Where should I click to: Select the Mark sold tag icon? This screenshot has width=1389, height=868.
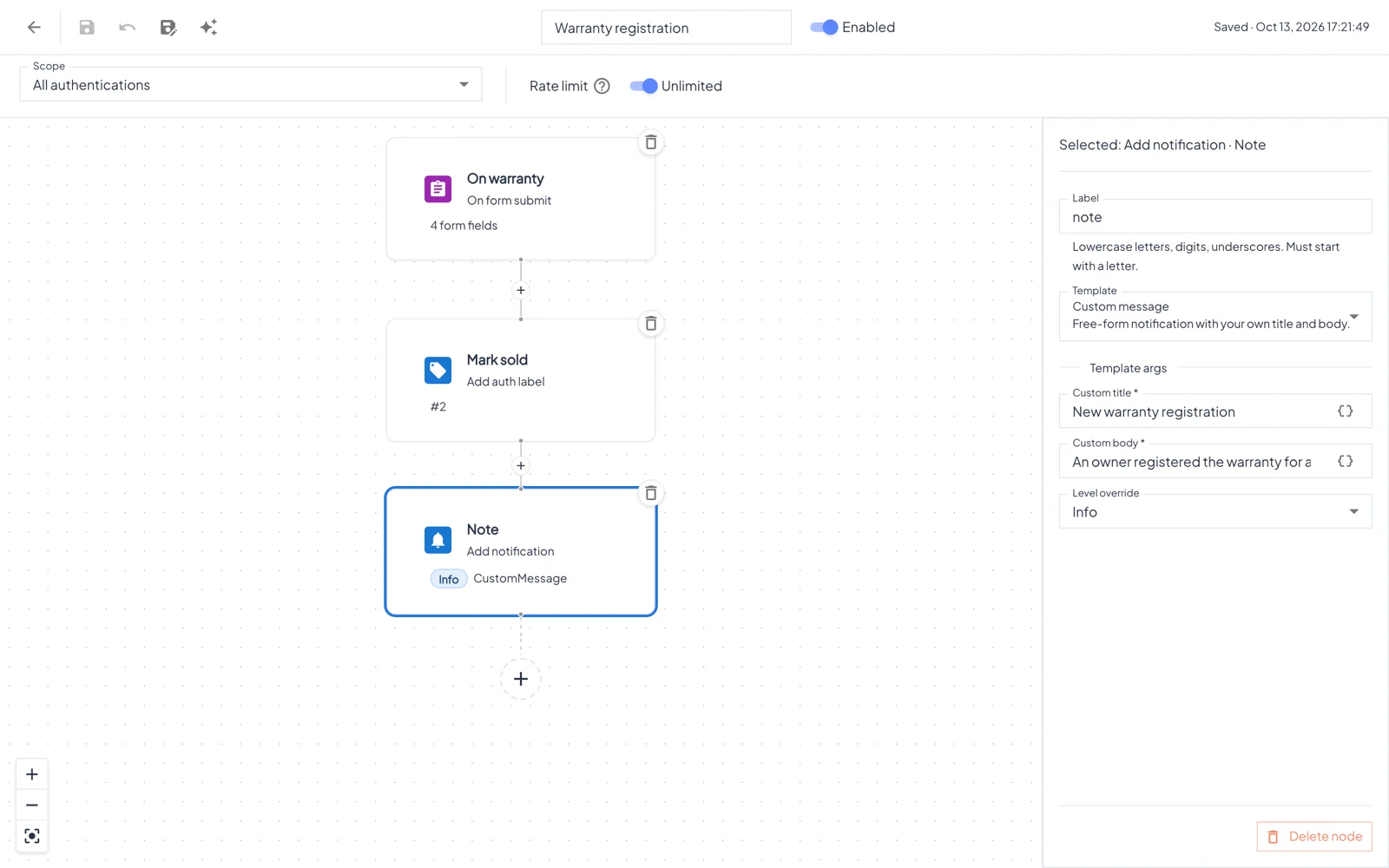pos(438,370)
